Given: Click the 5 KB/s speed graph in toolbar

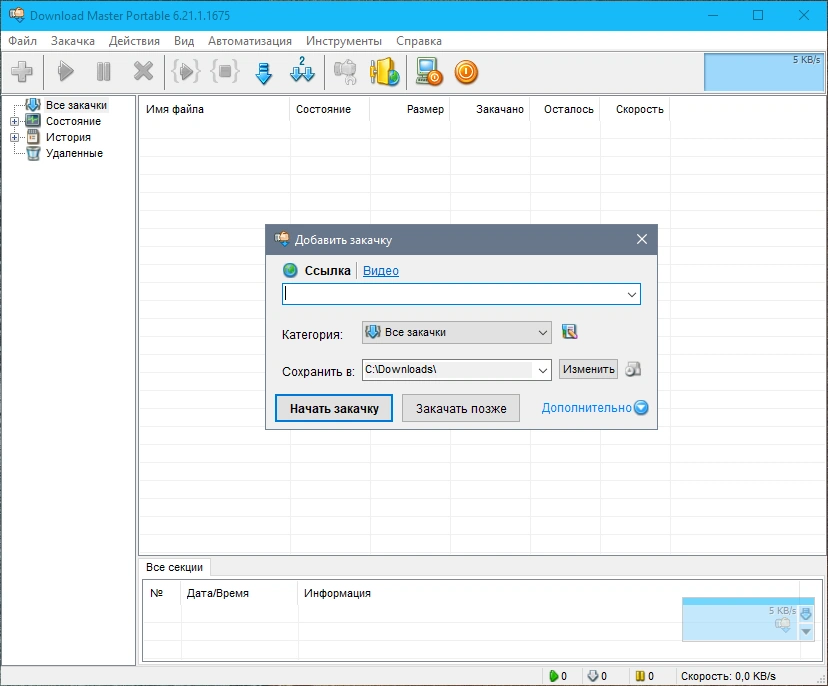Looking at the screenshot, I should pyautogui.click(x=764, y=72).
